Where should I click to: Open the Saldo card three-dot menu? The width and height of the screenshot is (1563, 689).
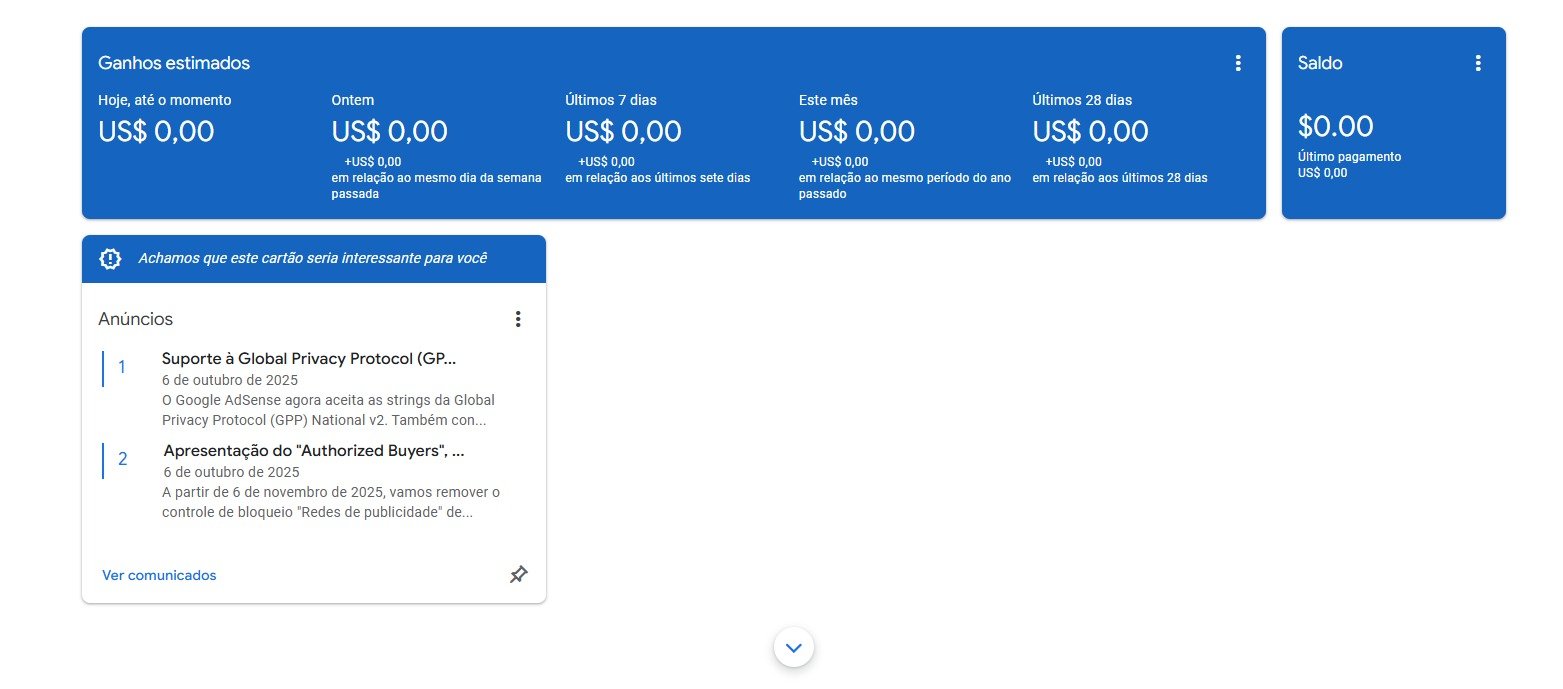(1478, 63)
